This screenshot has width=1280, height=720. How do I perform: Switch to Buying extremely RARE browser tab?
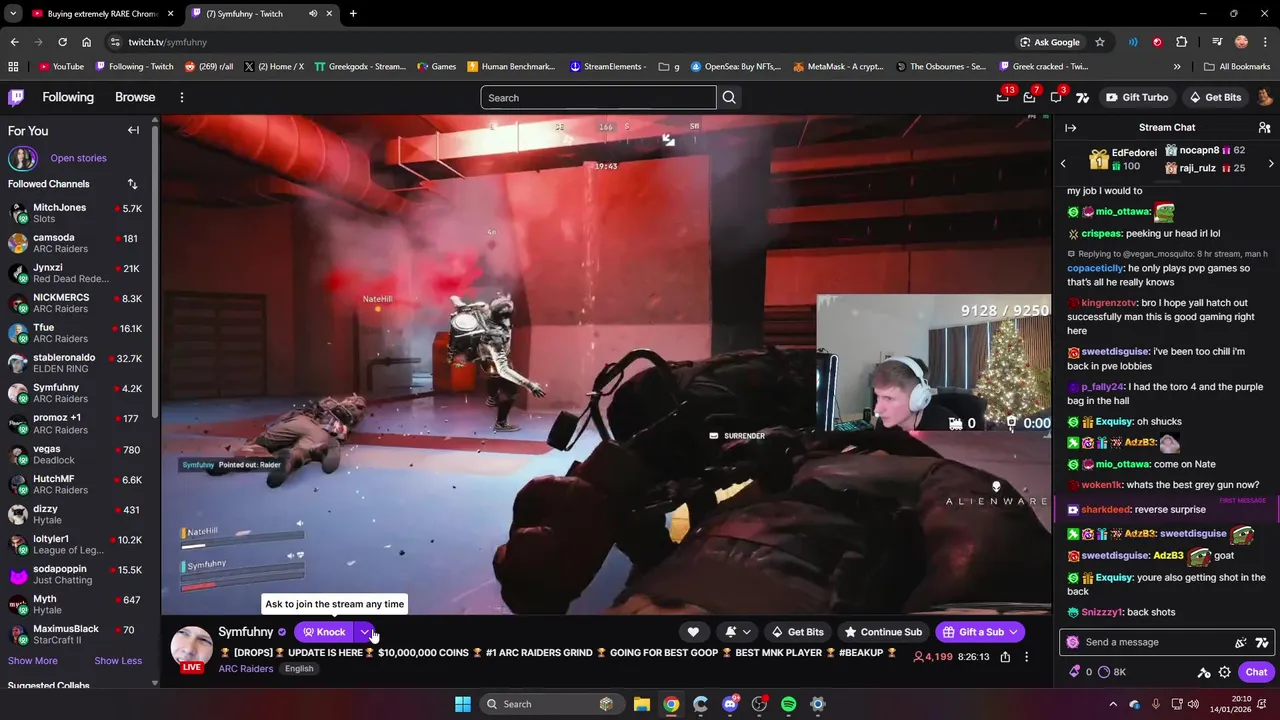103,14
